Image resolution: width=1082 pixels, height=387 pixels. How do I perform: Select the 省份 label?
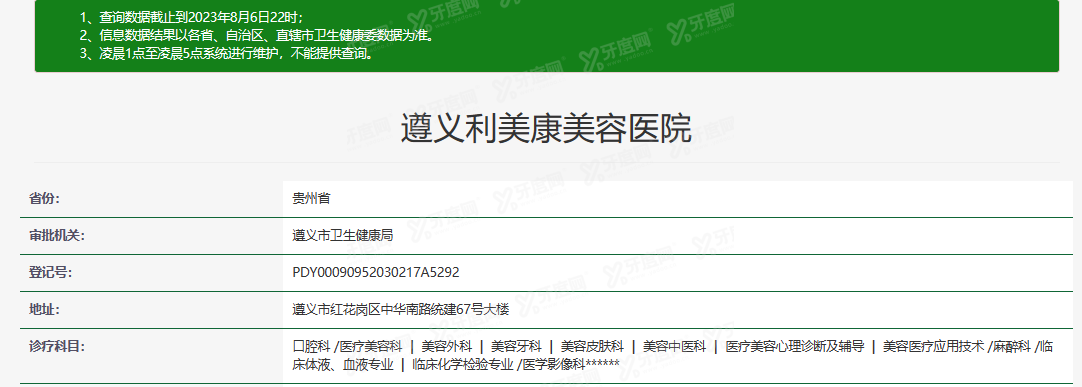tap(45, 199)
